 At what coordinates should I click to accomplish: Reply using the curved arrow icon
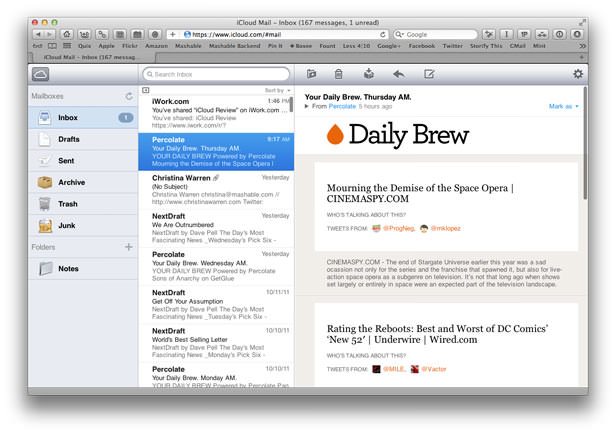click(x=399, y=74)
